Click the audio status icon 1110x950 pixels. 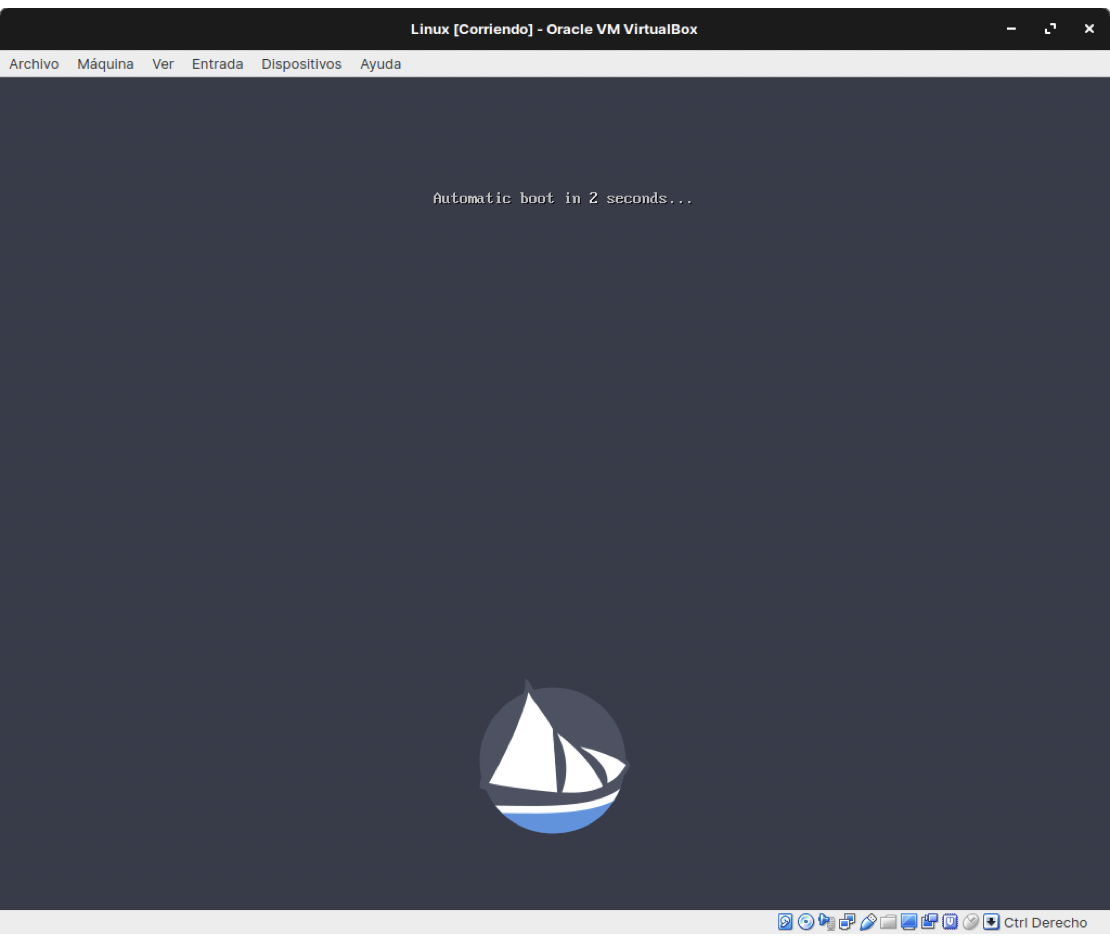pyautogui.click(x=826, y=922)
